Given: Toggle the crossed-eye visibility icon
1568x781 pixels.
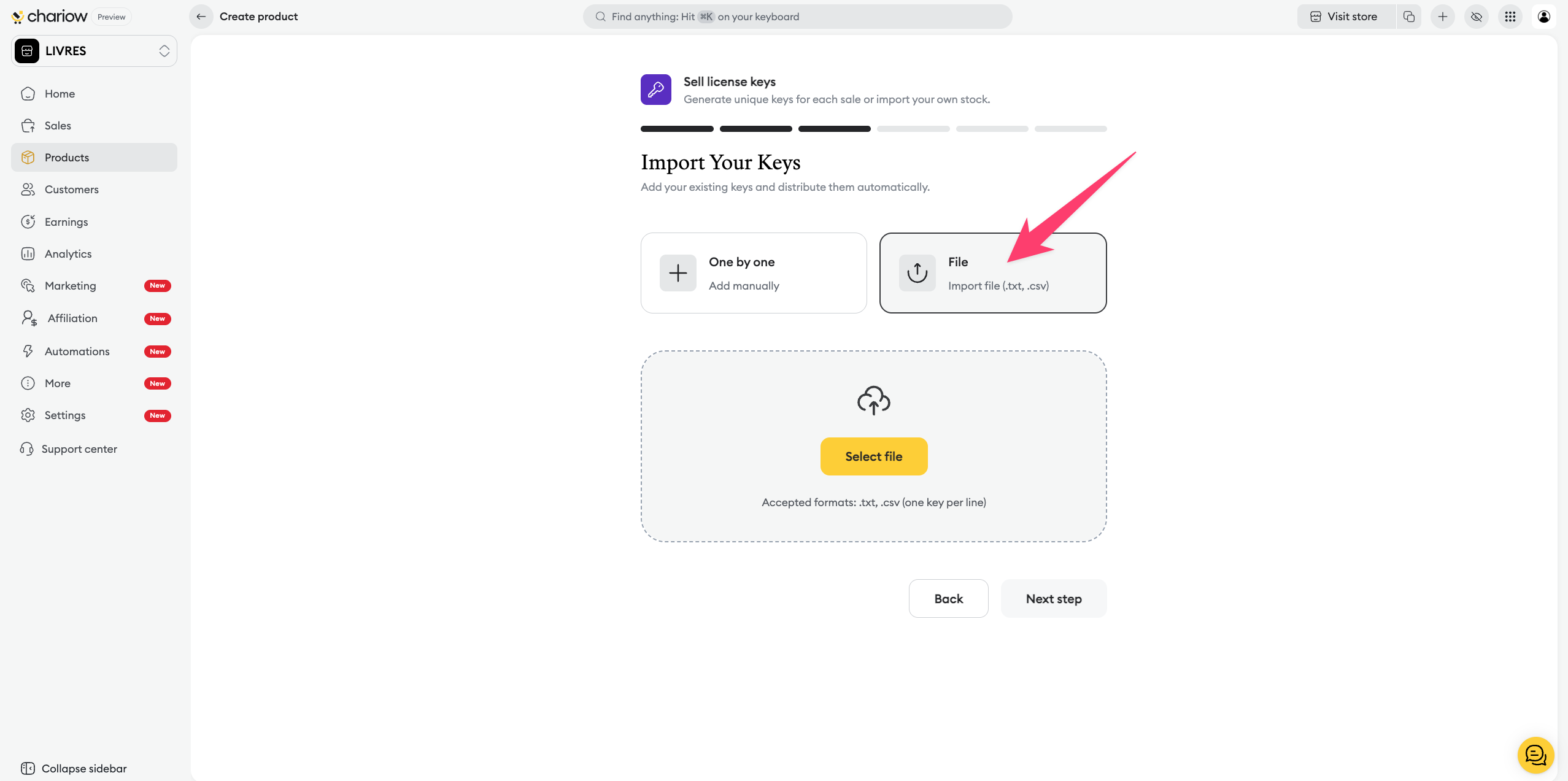Looking at the screenshot, I should [x=1477, y=17].
